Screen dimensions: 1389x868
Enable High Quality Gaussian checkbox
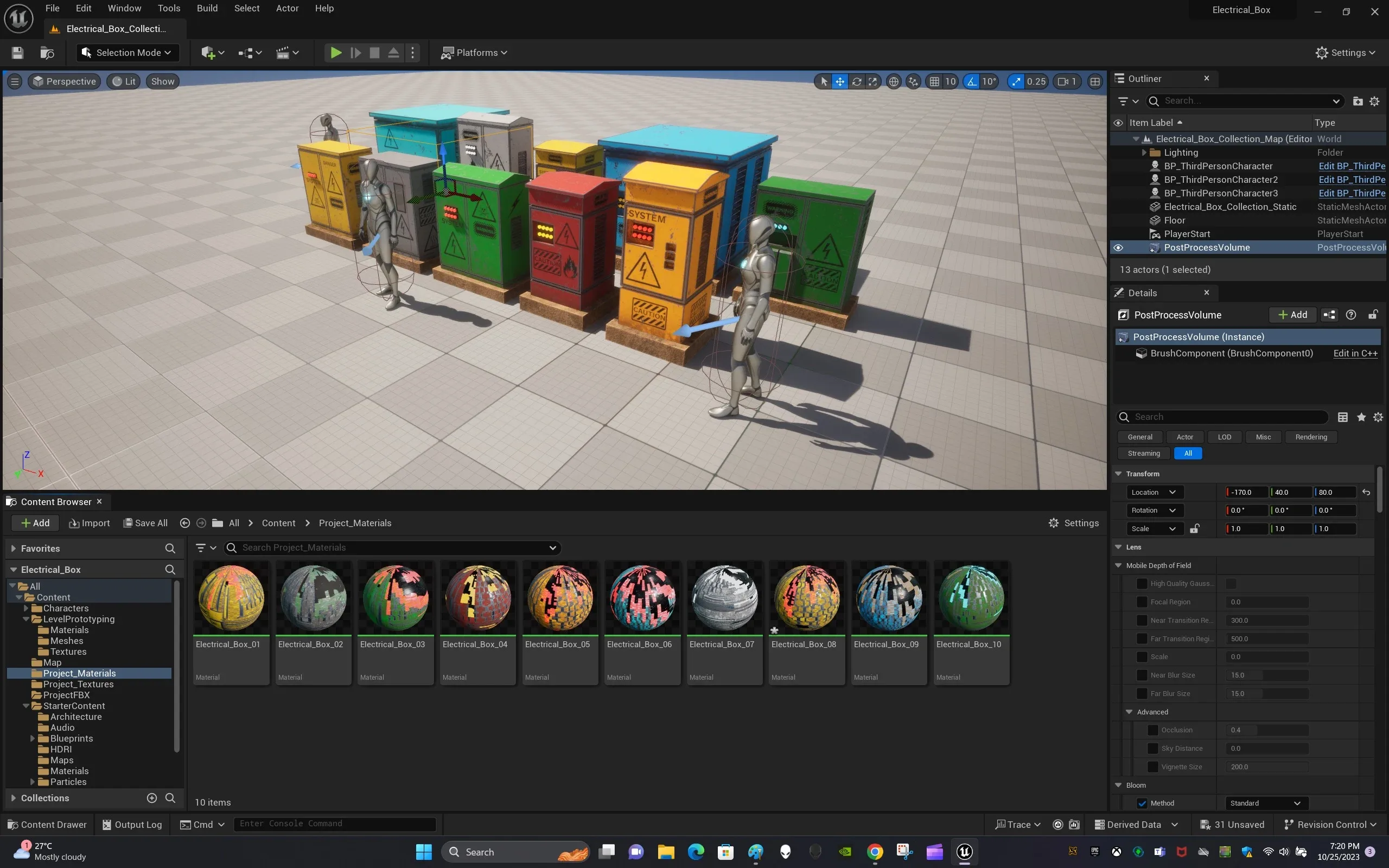pyautogui.click(x=1142, y=584)
